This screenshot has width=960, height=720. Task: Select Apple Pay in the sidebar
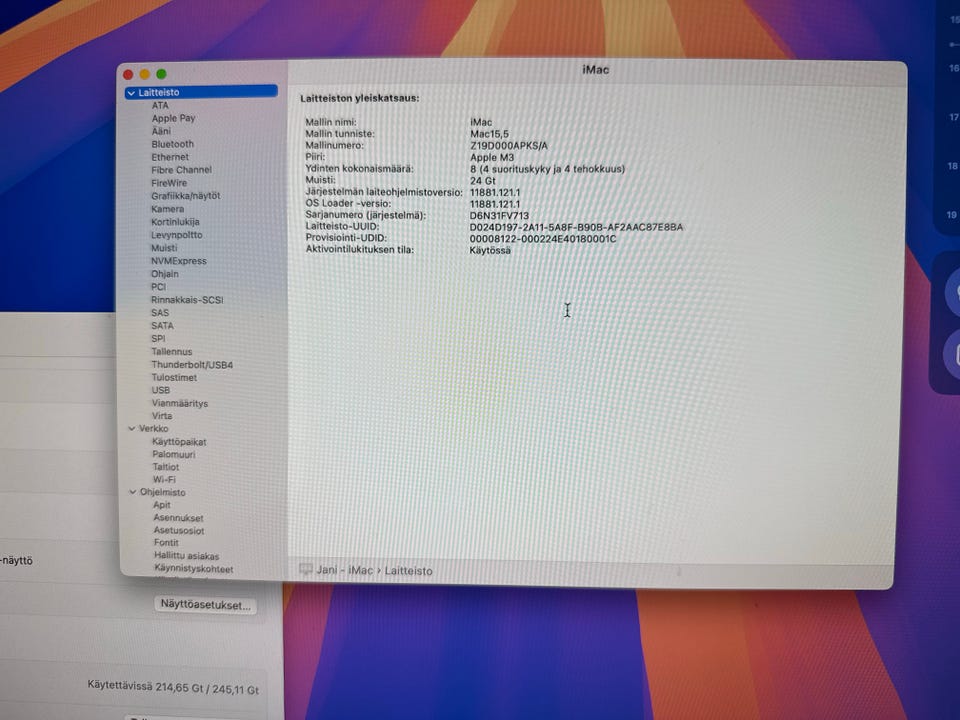click(x=173, y=118)
